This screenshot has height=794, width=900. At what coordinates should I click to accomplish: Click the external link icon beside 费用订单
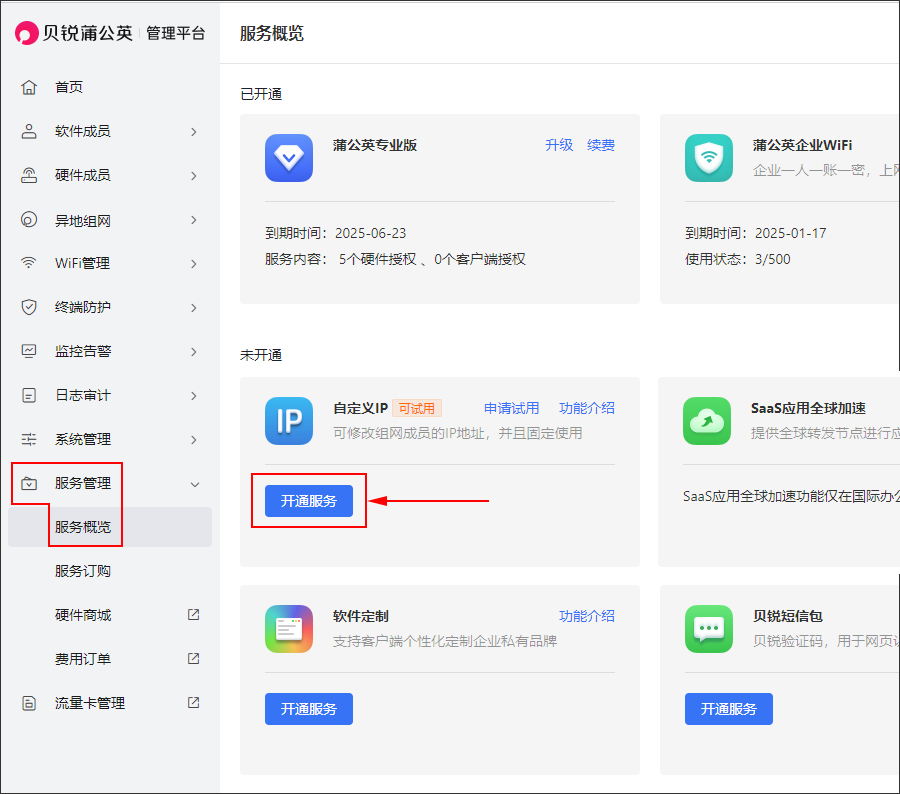pos(193,659)
